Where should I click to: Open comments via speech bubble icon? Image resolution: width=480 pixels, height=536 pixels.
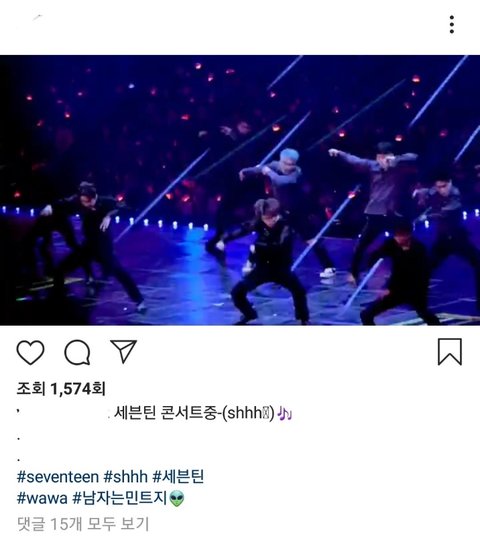(x=78, y=352)
